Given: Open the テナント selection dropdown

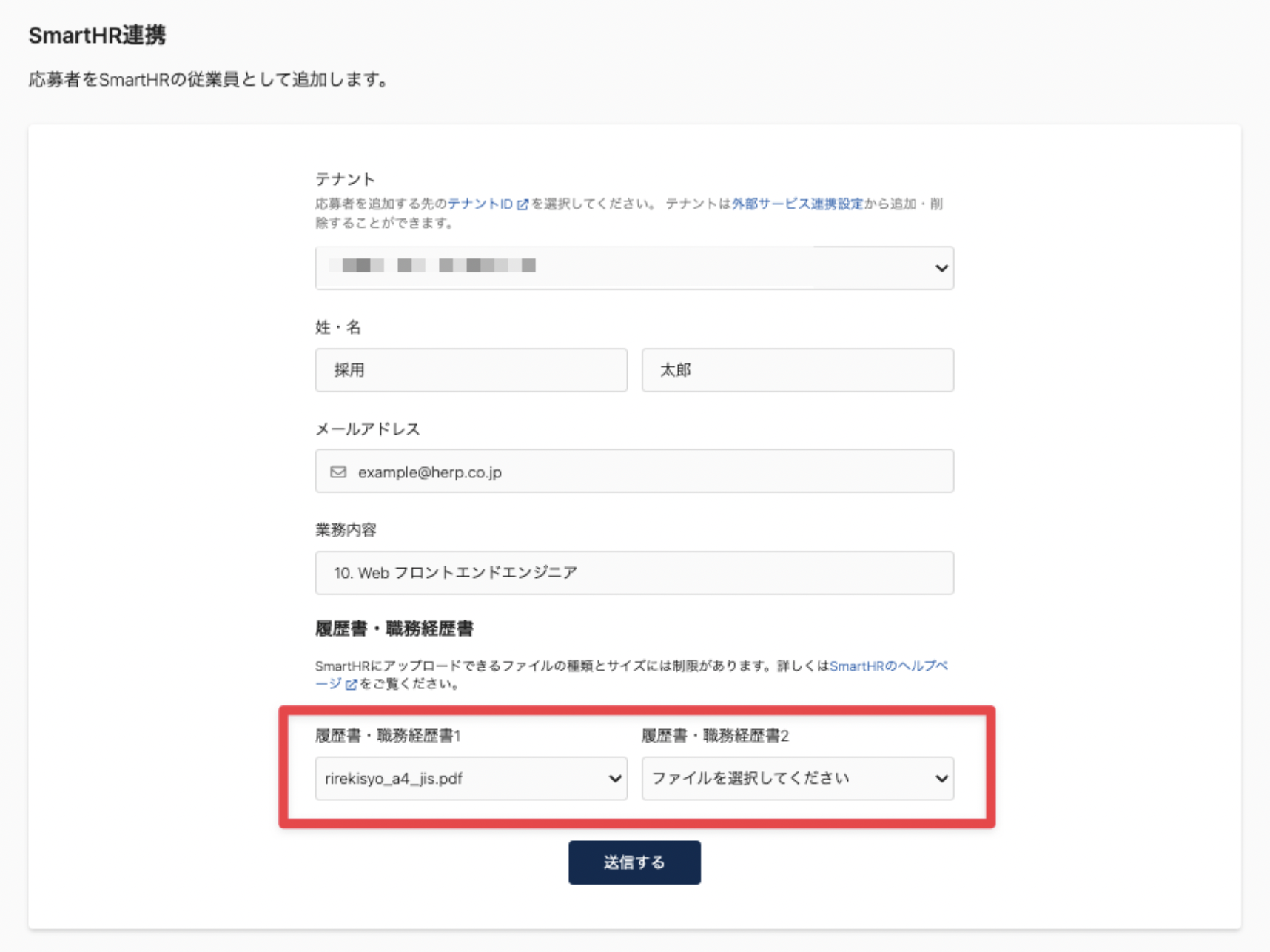Looking at the screenshot, I should (634, 268).
